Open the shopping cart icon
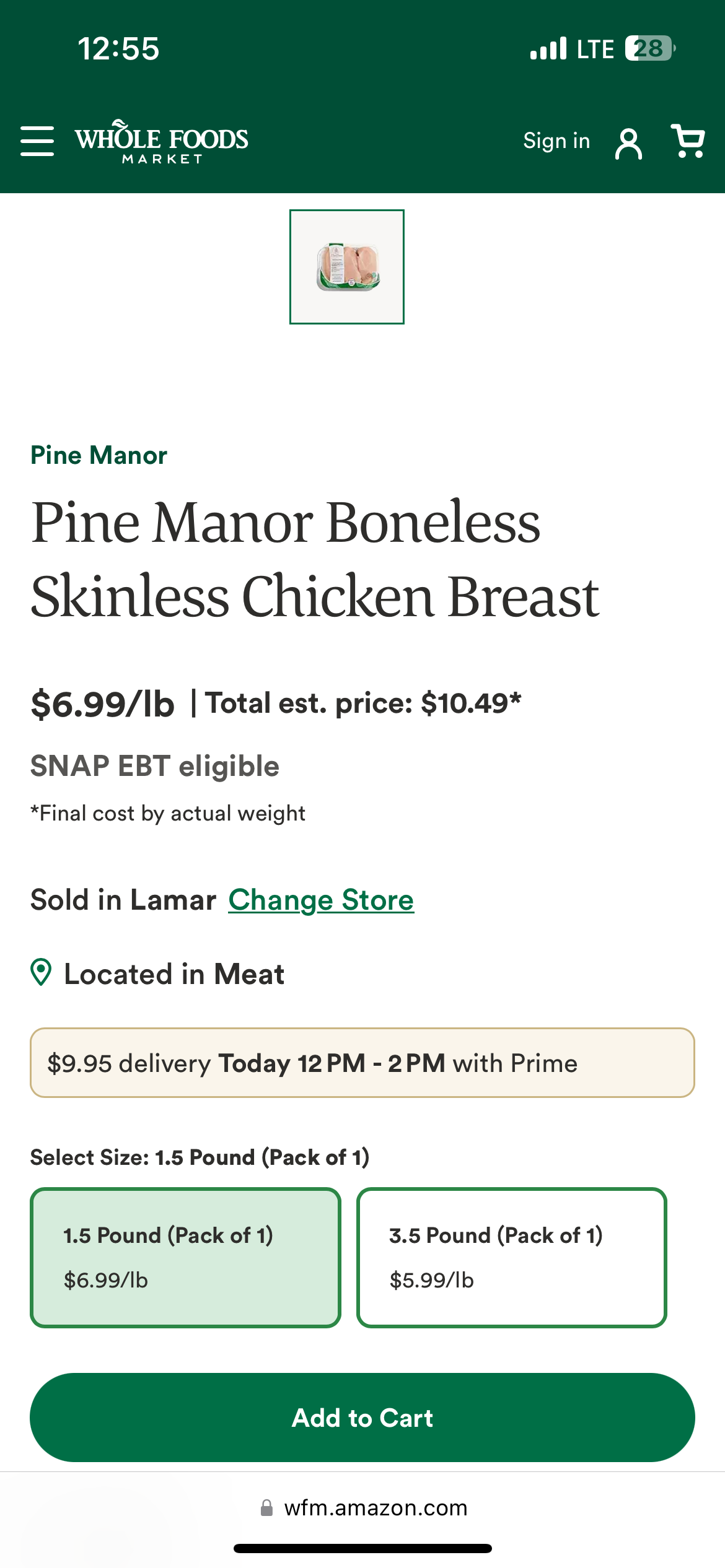The width and height of the screenshot is (725, 1568). (688, 141)
